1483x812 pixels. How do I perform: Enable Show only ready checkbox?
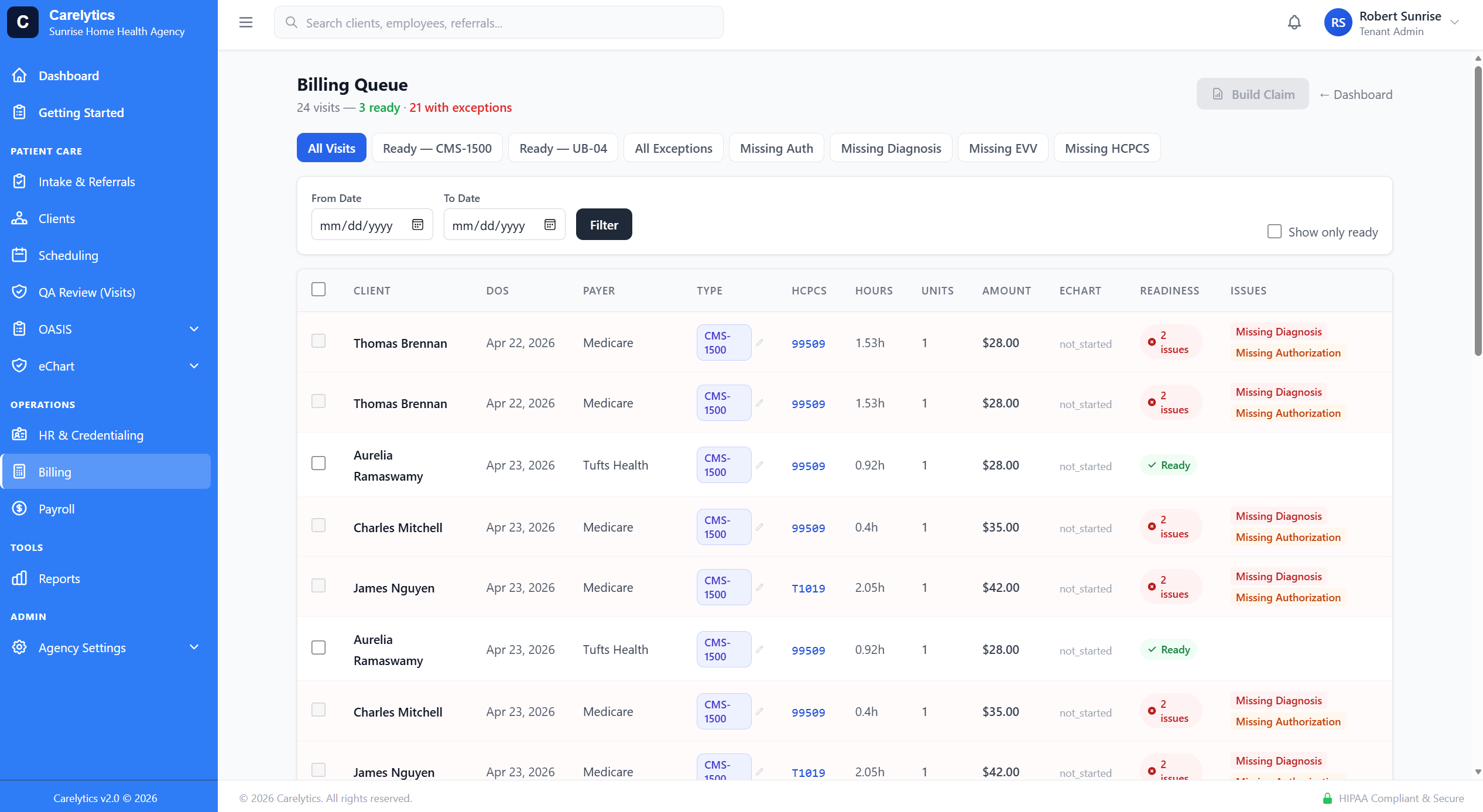pyautogui.click(x=1275, y=231)
